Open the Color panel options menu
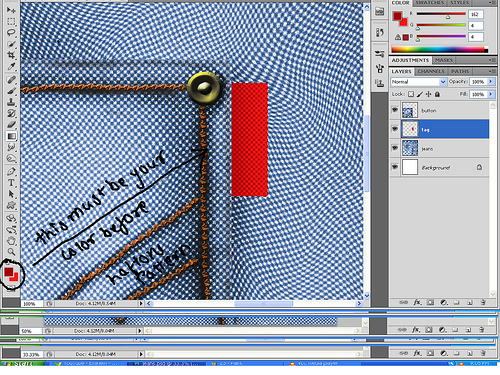Viewport: 500px width, 375px height. [x=493, y=3]
